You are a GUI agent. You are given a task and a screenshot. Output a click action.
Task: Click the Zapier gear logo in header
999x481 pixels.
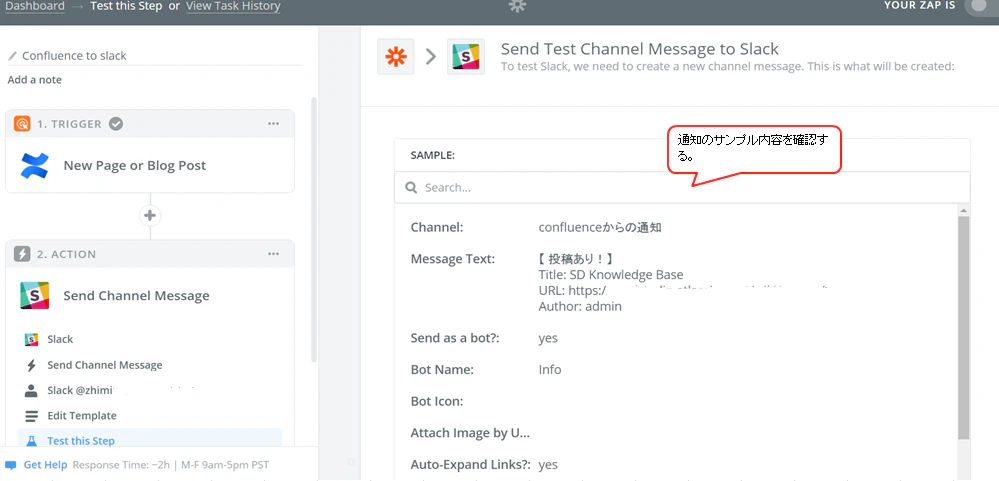517,6
